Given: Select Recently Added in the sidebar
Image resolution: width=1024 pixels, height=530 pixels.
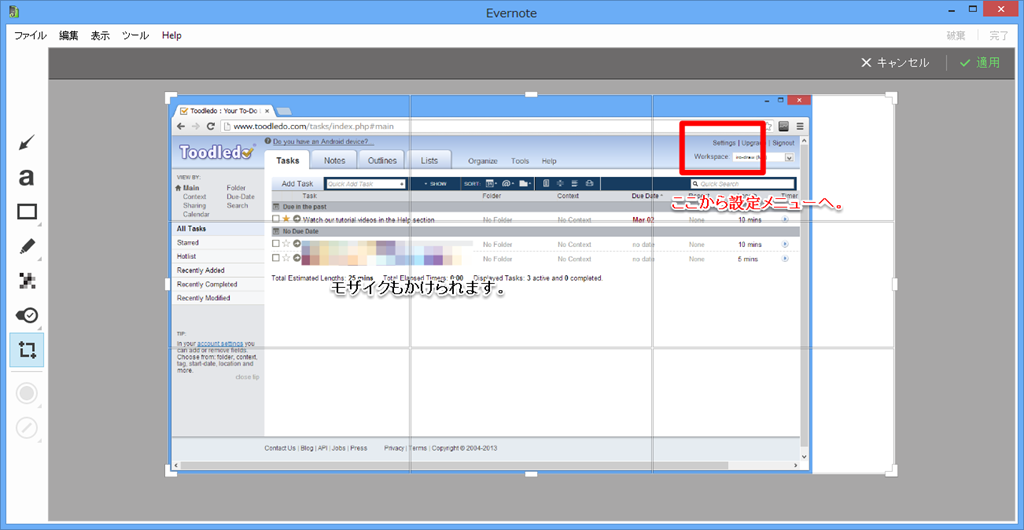Looking at the screenshot, I should tap(200, 270).
